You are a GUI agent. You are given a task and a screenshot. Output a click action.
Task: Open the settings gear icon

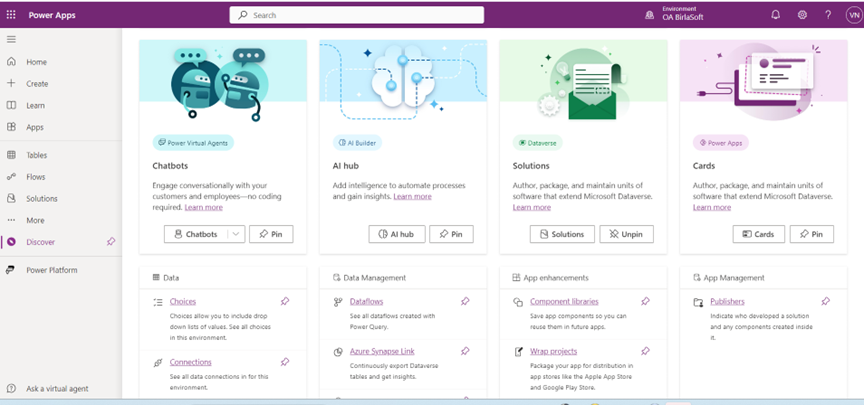(802, 15)
